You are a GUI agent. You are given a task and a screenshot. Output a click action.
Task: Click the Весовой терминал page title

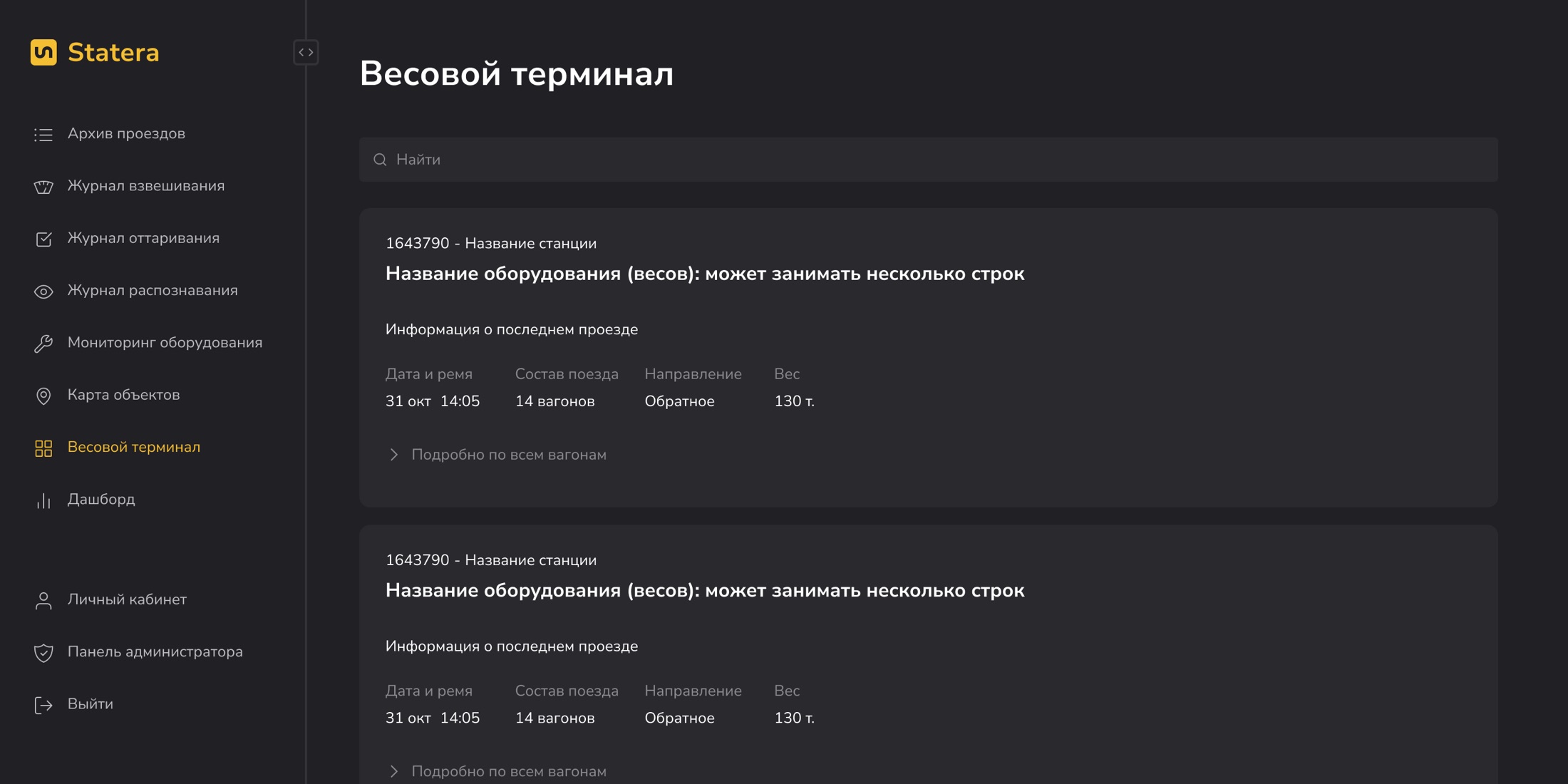516,73
